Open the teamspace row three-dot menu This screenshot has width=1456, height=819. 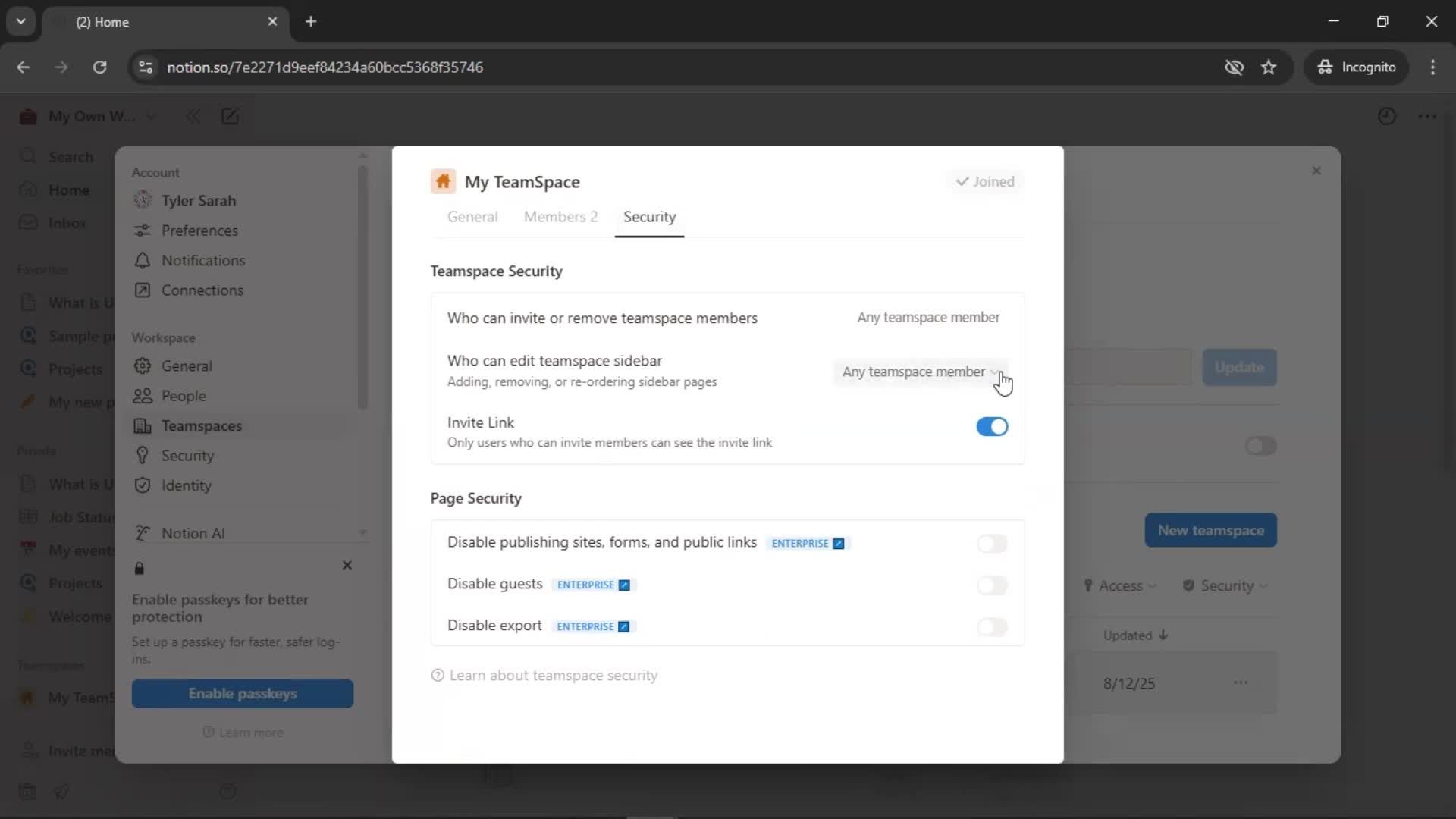point(1241,683)
